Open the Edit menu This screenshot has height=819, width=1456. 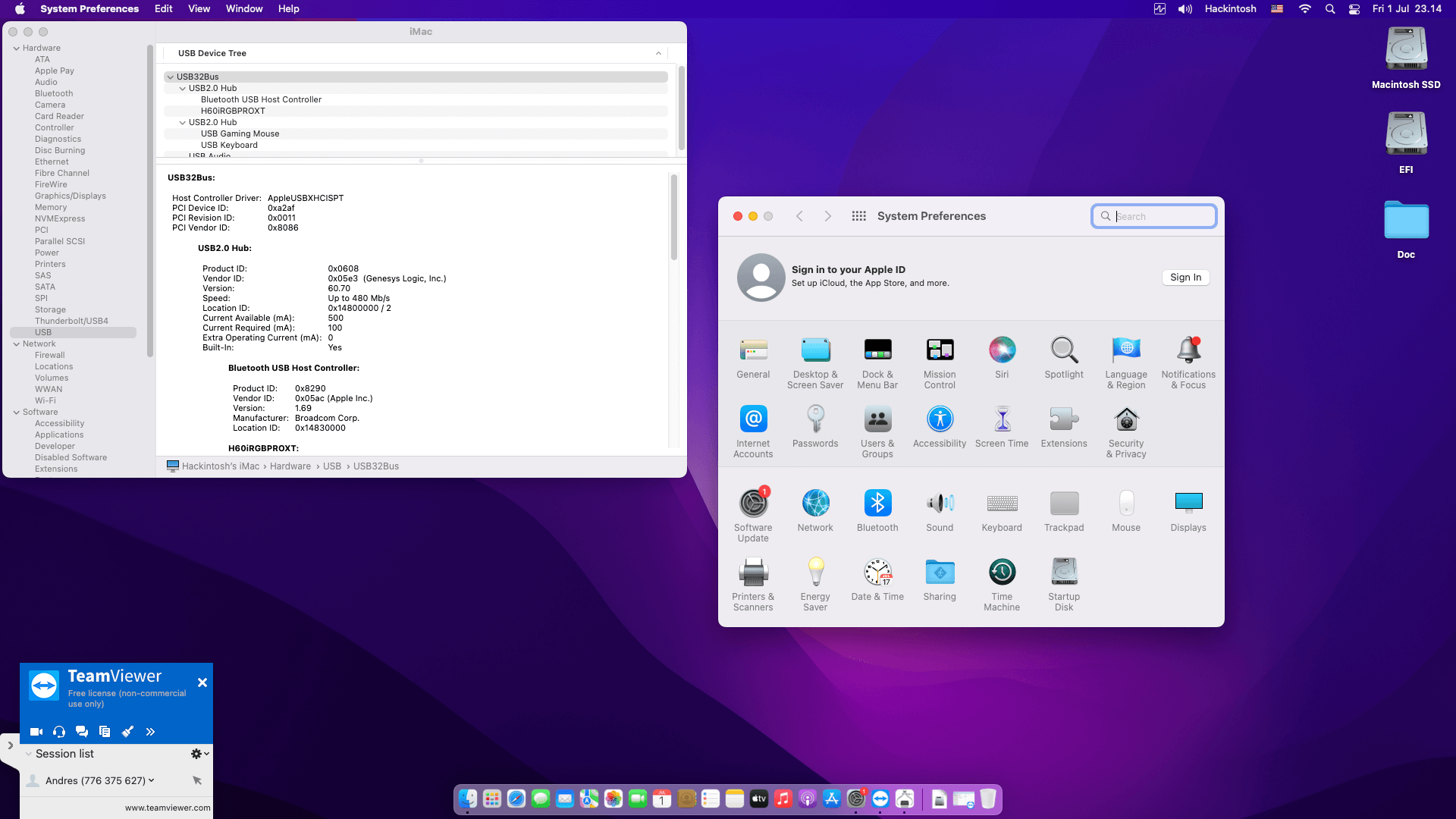click(164, 9)
